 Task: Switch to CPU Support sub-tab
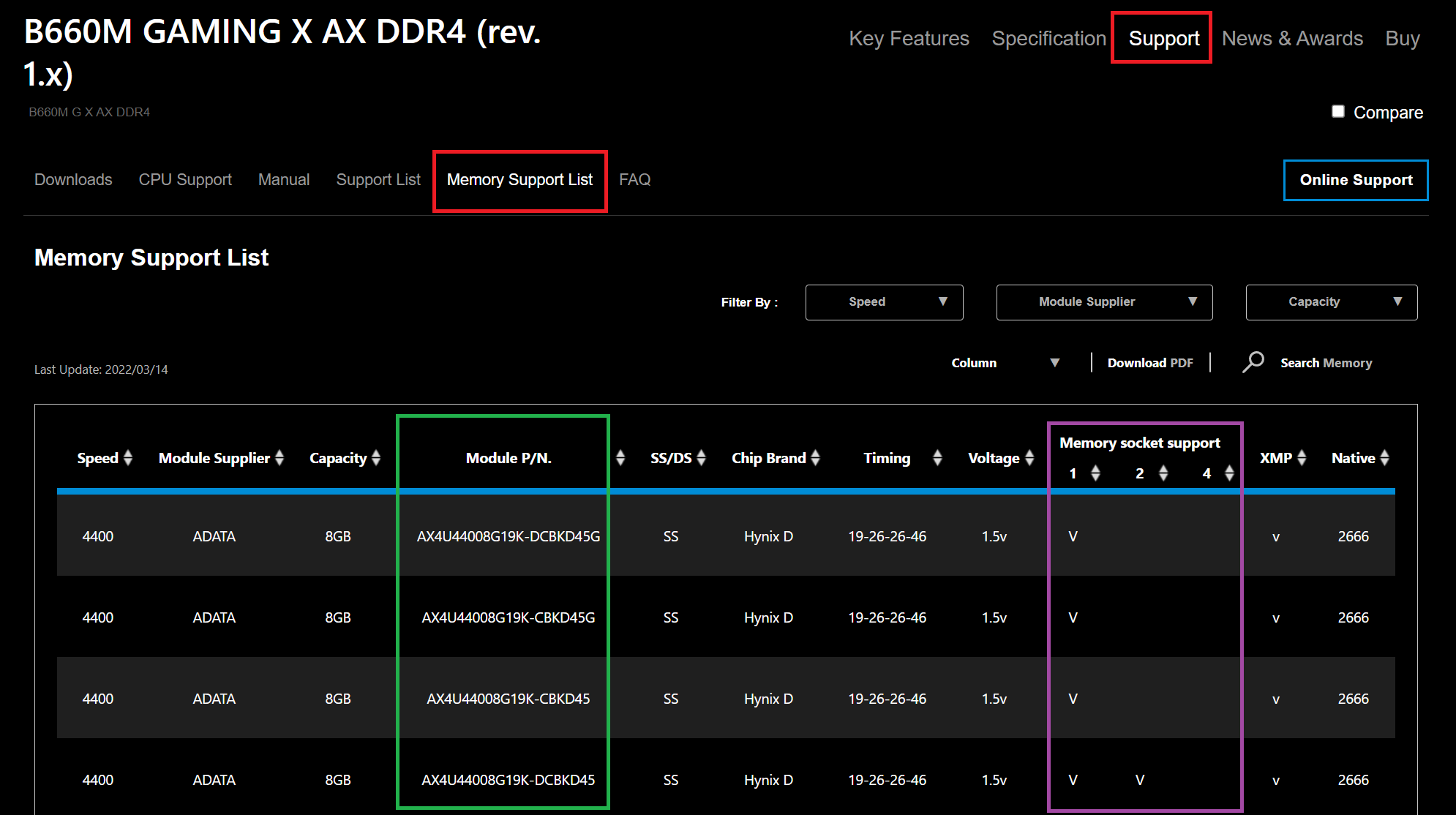point(185,179)
